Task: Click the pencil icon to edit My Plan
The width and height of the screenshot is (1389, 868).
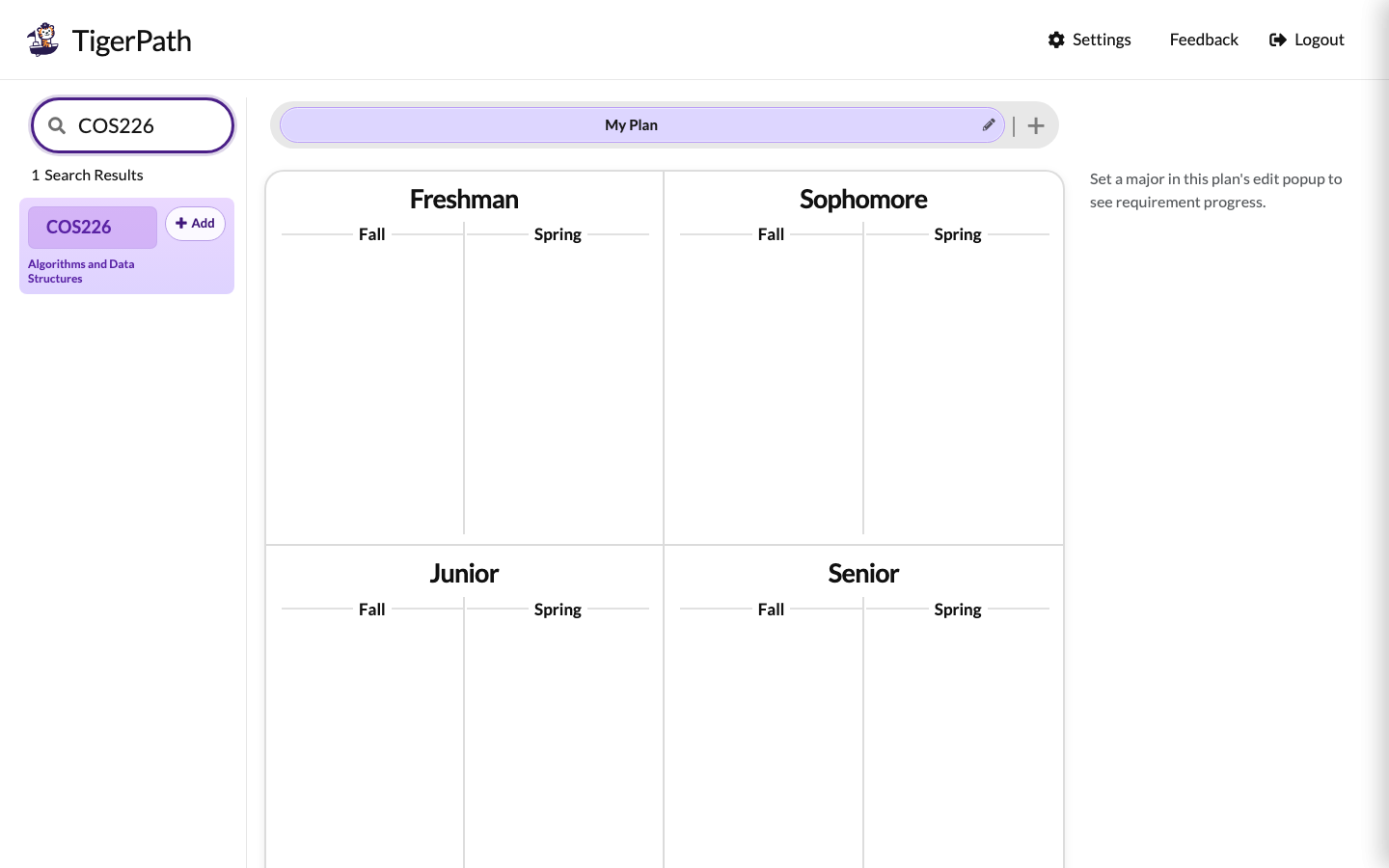Action: (989, 124)
